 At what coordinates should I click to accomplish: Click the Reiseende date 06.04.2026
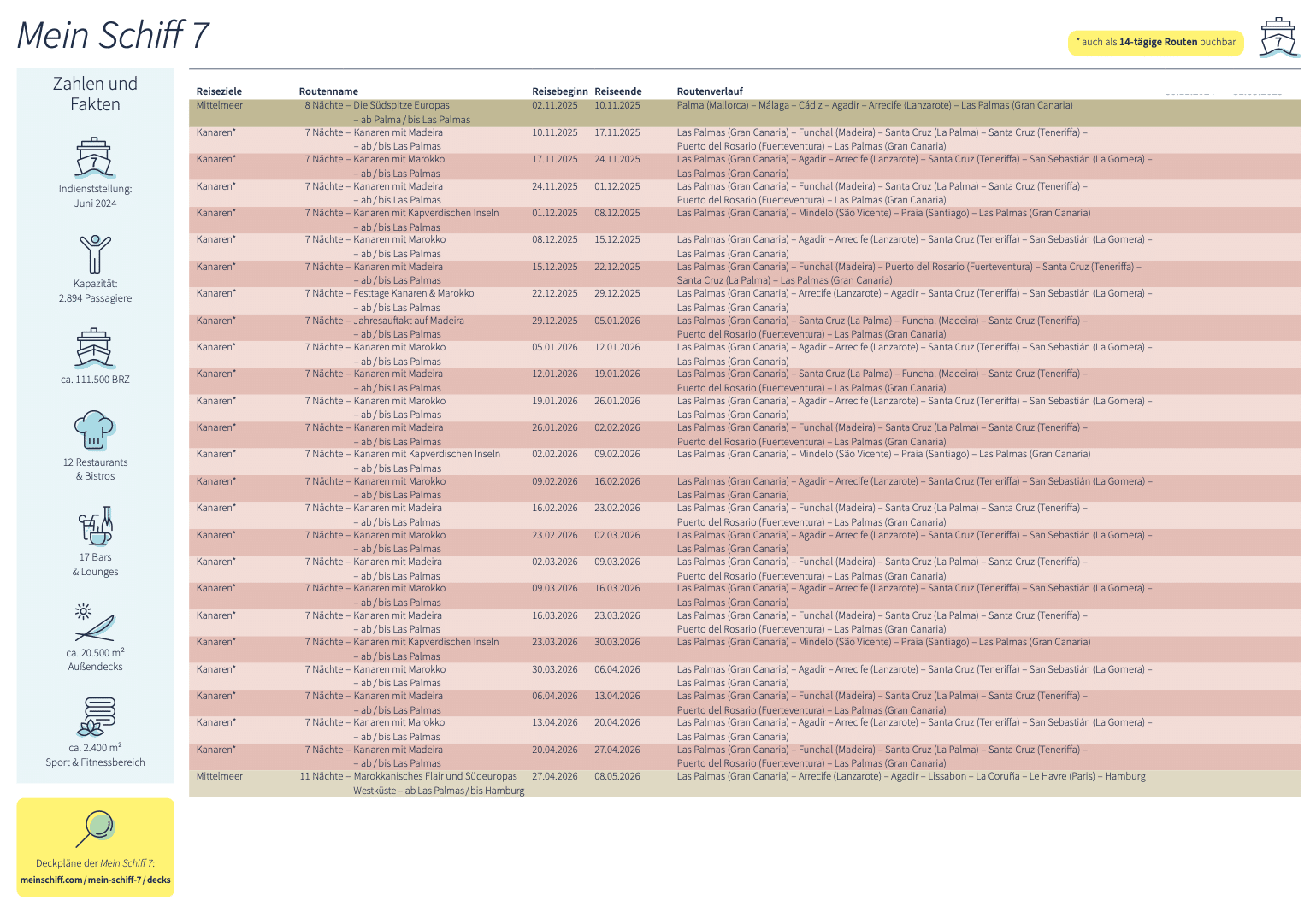coord(617,669)
